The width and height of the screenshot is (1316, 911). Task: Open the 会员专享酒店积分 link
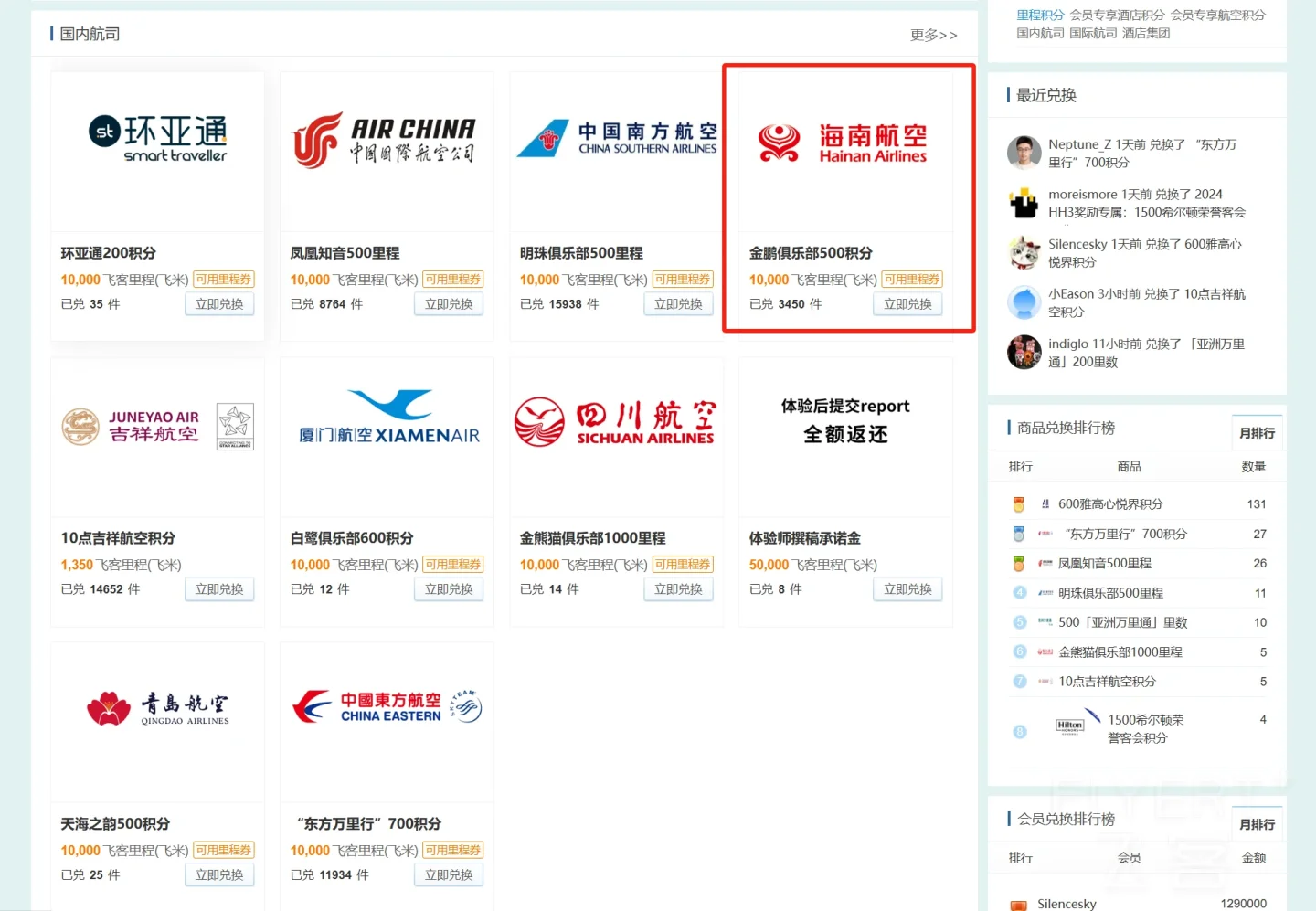point(1117,16)
